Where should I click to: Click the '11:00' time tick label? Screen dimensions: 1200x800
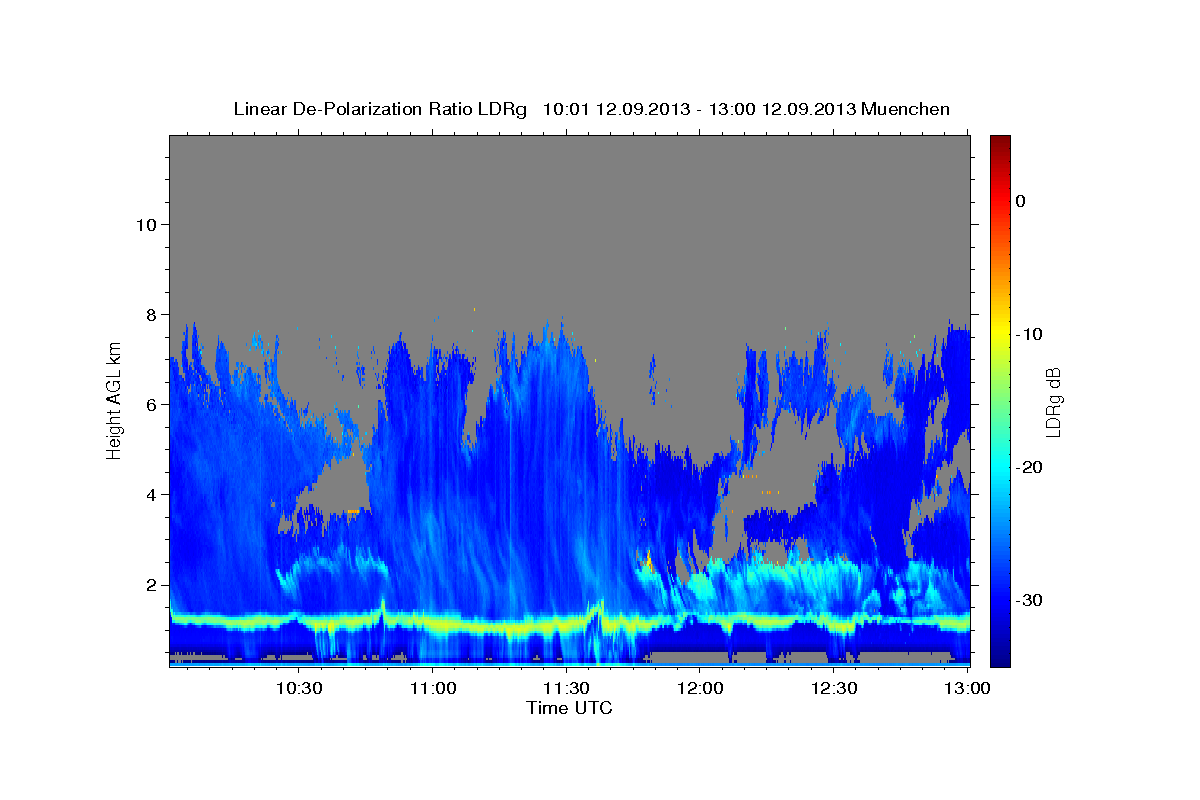433,688
